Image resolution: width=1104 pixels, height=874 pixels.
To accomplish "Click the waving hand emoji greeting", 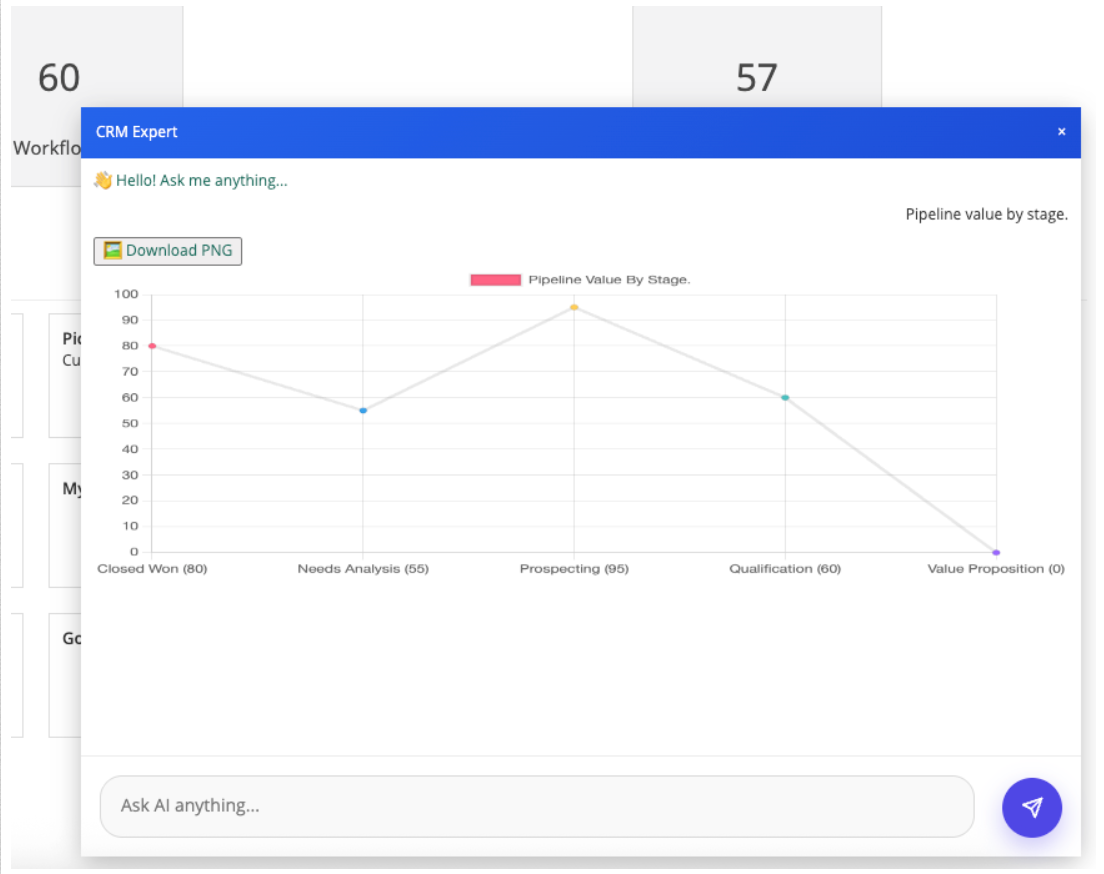I will pyautogui.click(x=104, y=180).
